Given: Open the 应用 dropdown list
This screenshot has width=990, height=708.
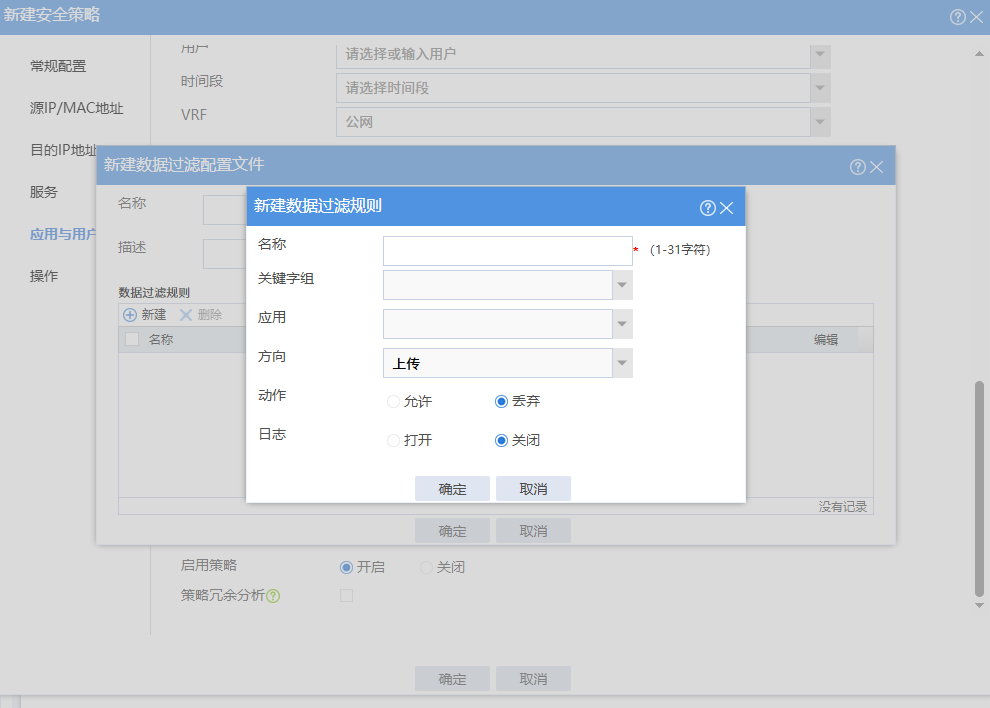Looking at the screenshot, I should 622,324.
